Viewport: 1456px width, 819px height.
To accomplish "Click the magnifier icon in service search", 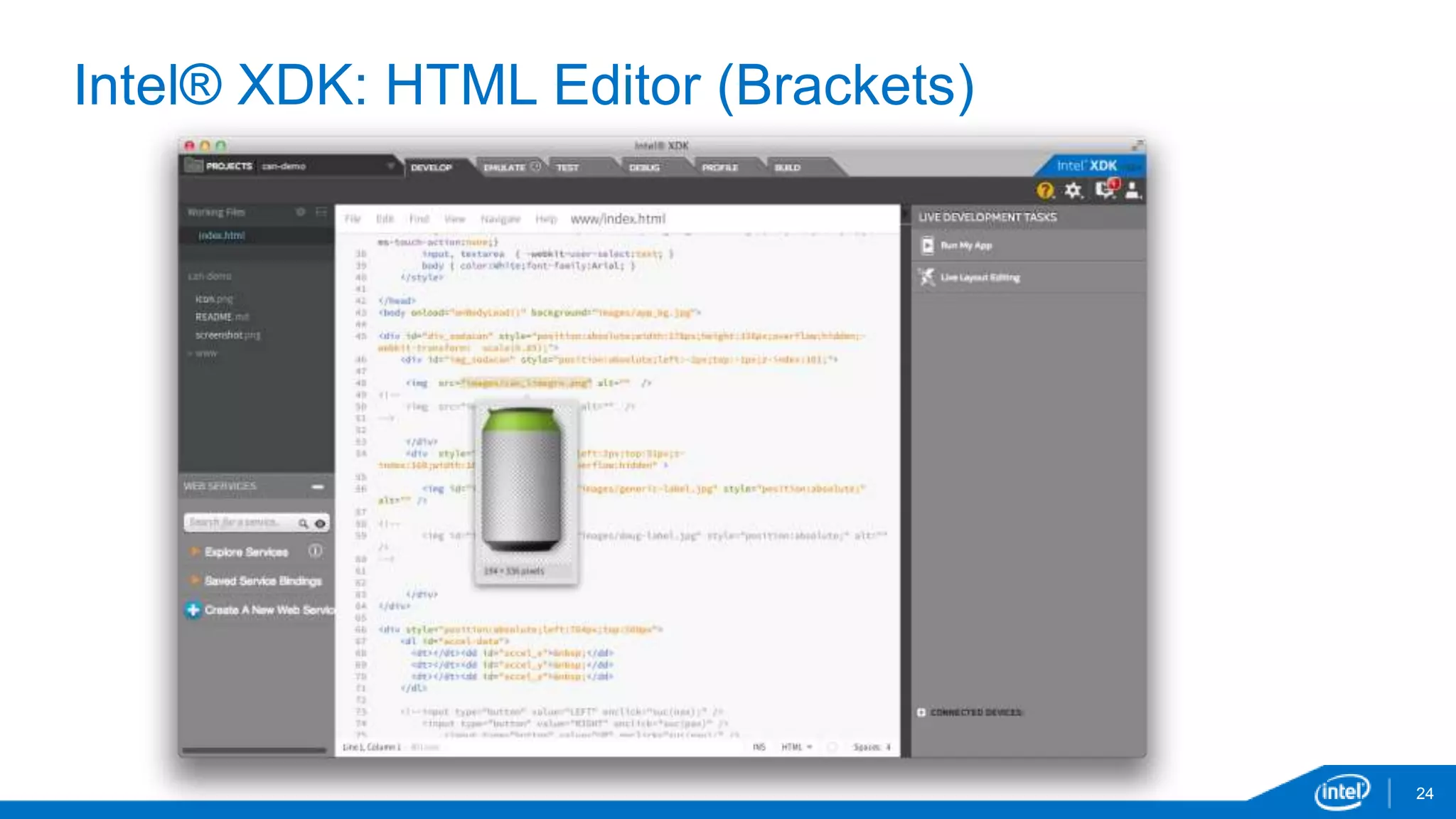I will click(304, 523).
